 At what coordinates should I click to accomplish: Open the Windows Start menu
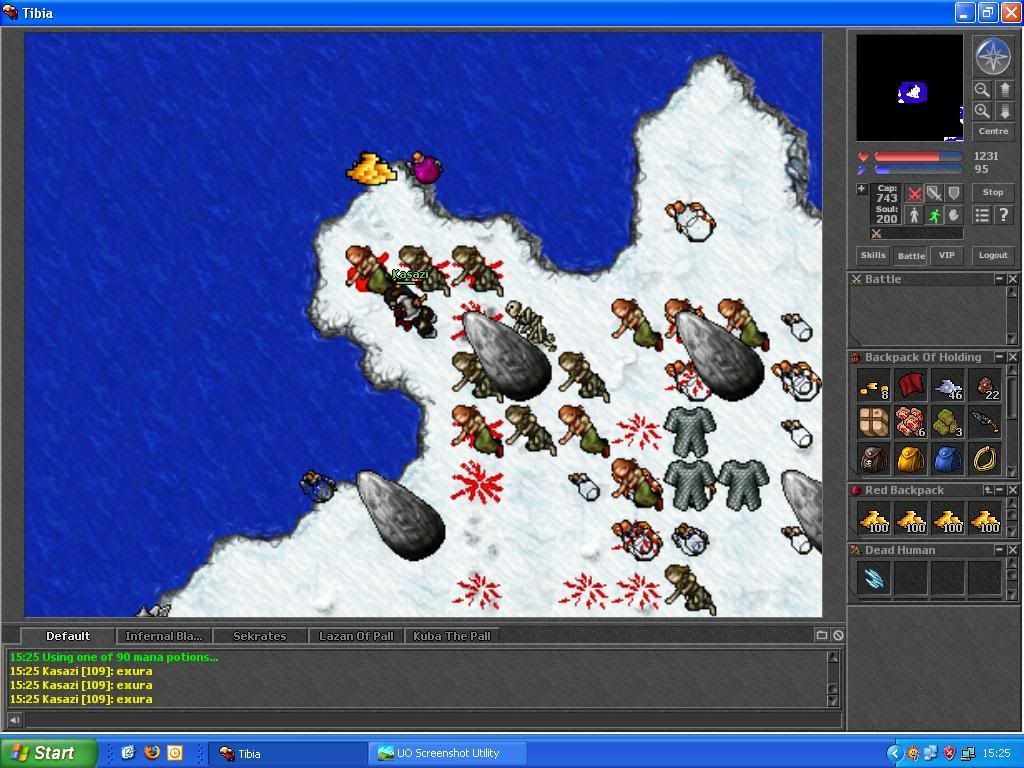(48, 753)
